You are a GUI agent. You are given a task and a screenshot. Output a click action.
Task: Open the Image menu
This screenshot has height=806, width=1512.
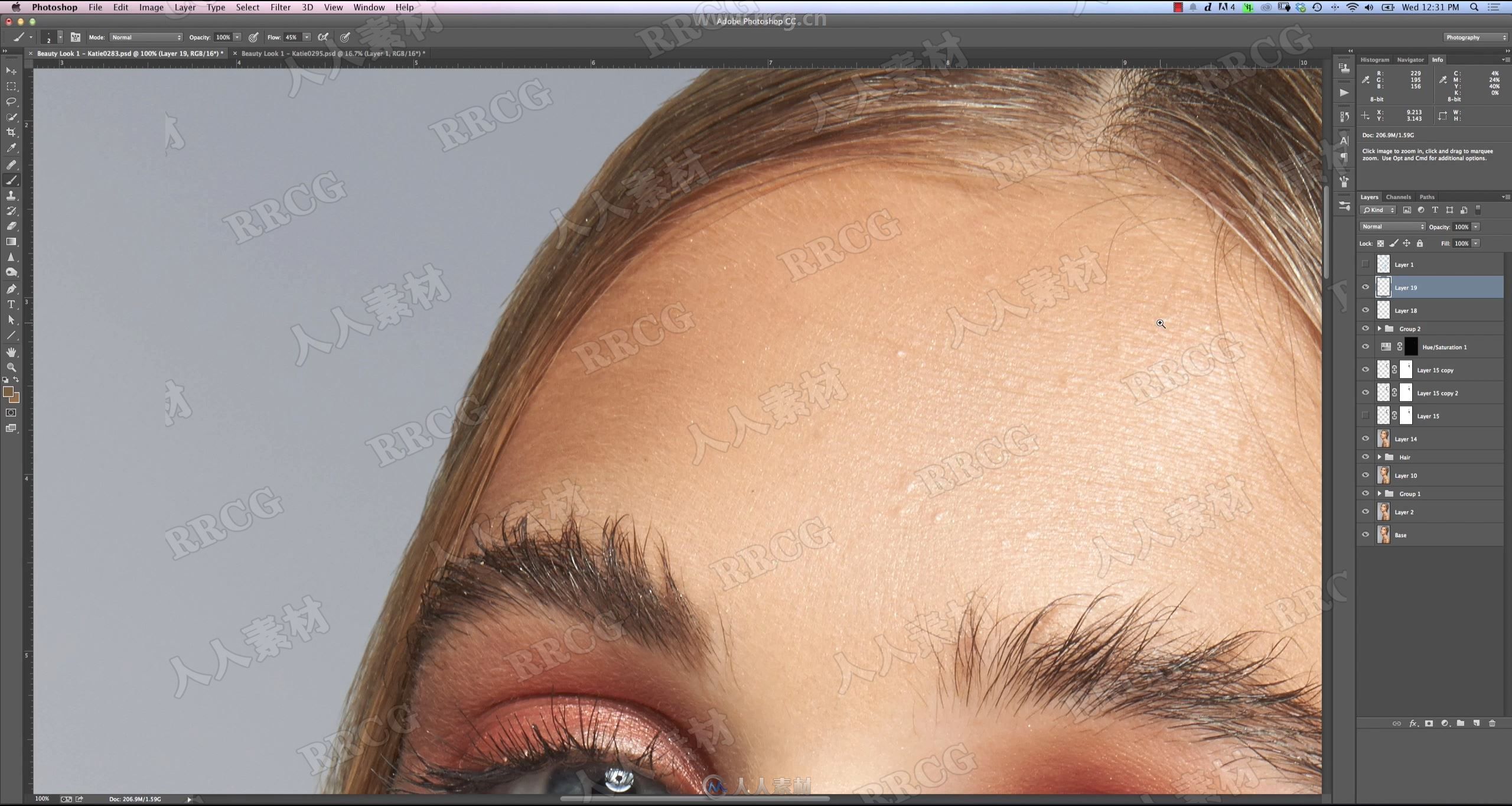[x=151, y=7]
